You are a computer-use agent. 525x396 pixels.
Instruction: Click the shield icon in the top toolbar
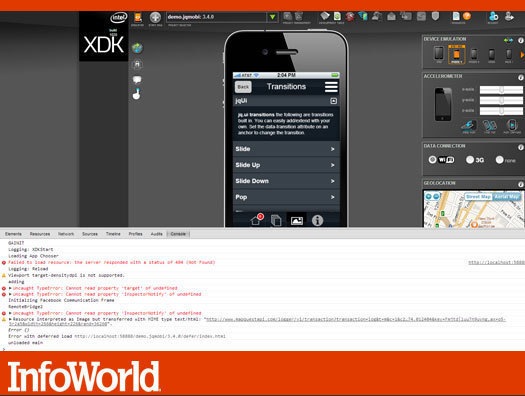435,16
